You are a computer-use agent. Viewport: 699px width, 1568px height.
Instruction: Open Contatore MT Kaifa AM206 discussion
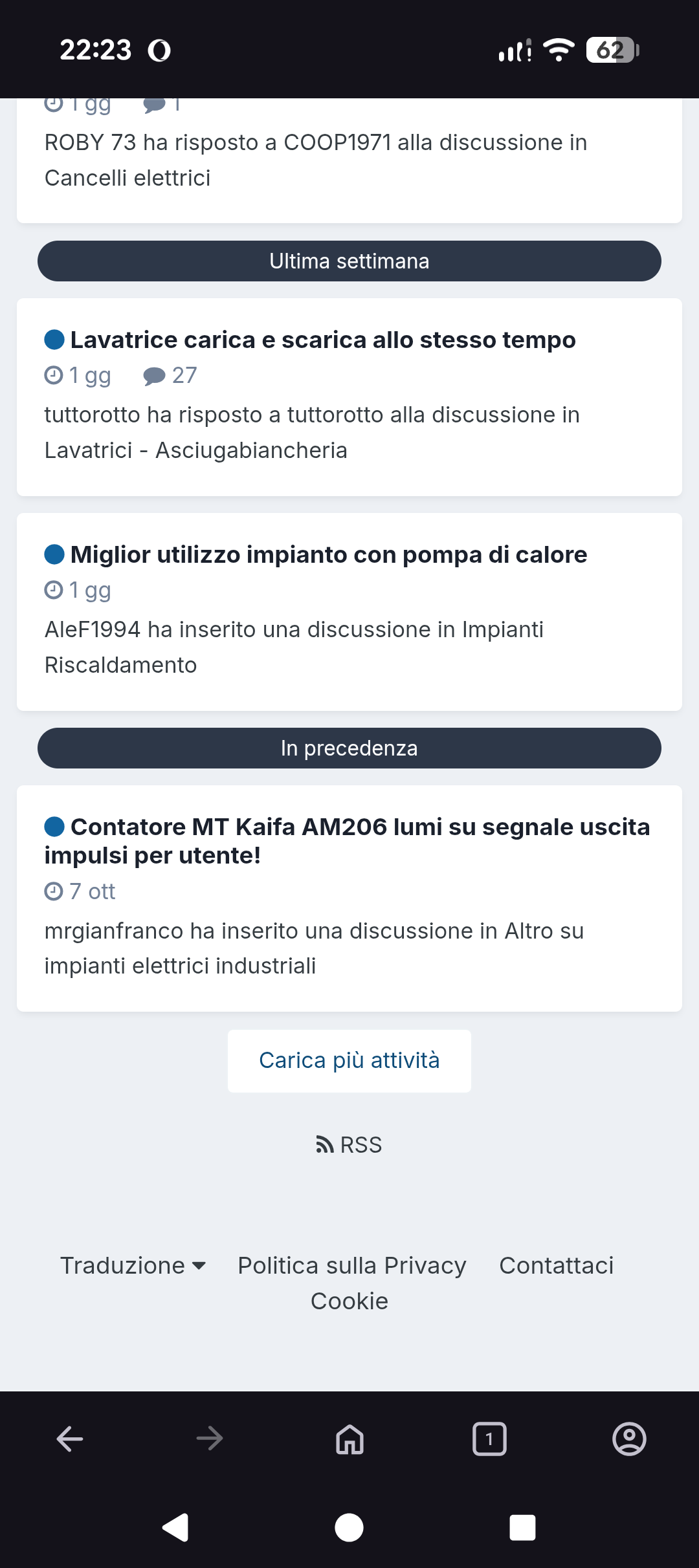click(x=359, y=828)
